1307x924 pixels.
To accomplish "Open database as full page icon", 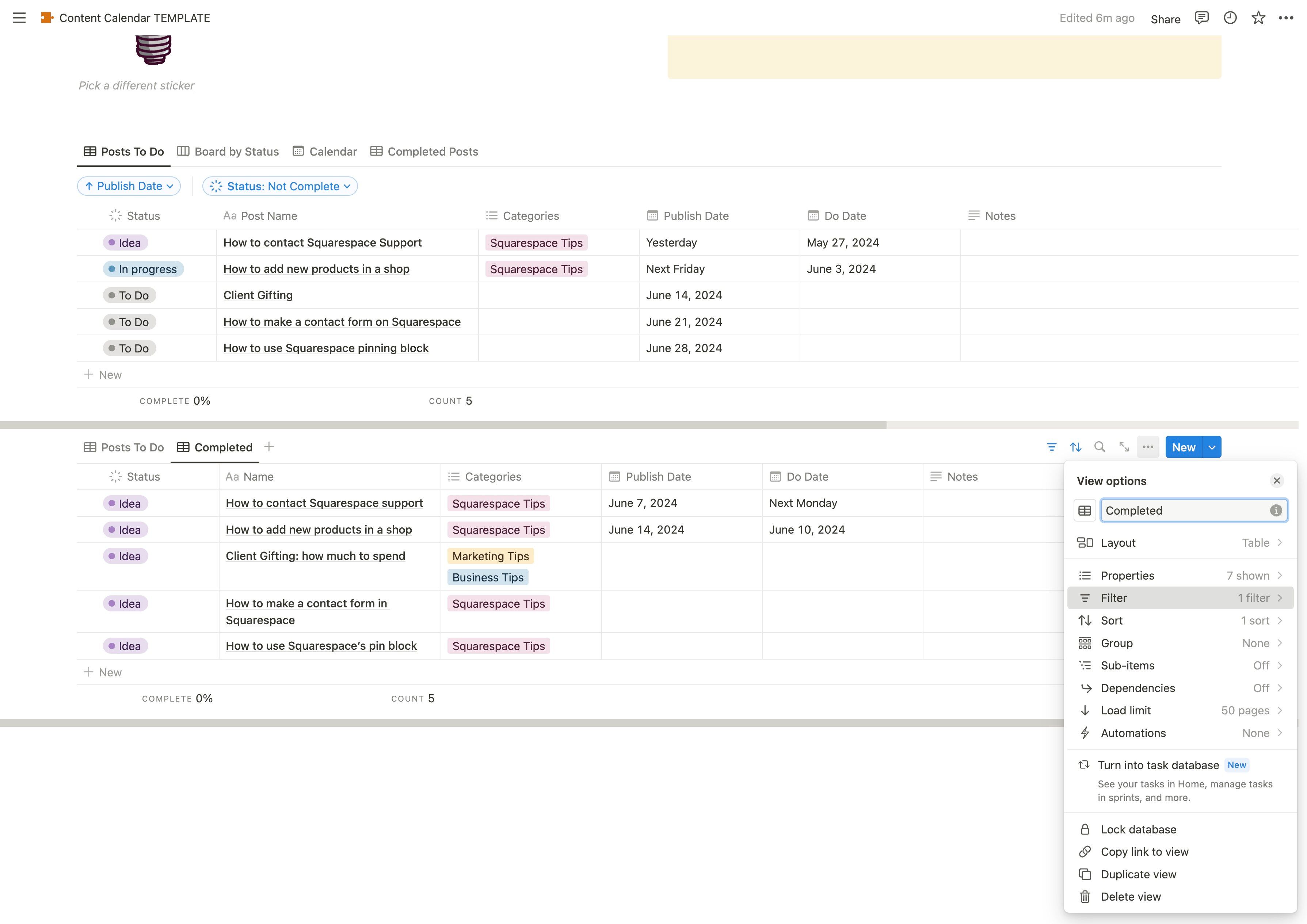I will tap(1124, 447).
